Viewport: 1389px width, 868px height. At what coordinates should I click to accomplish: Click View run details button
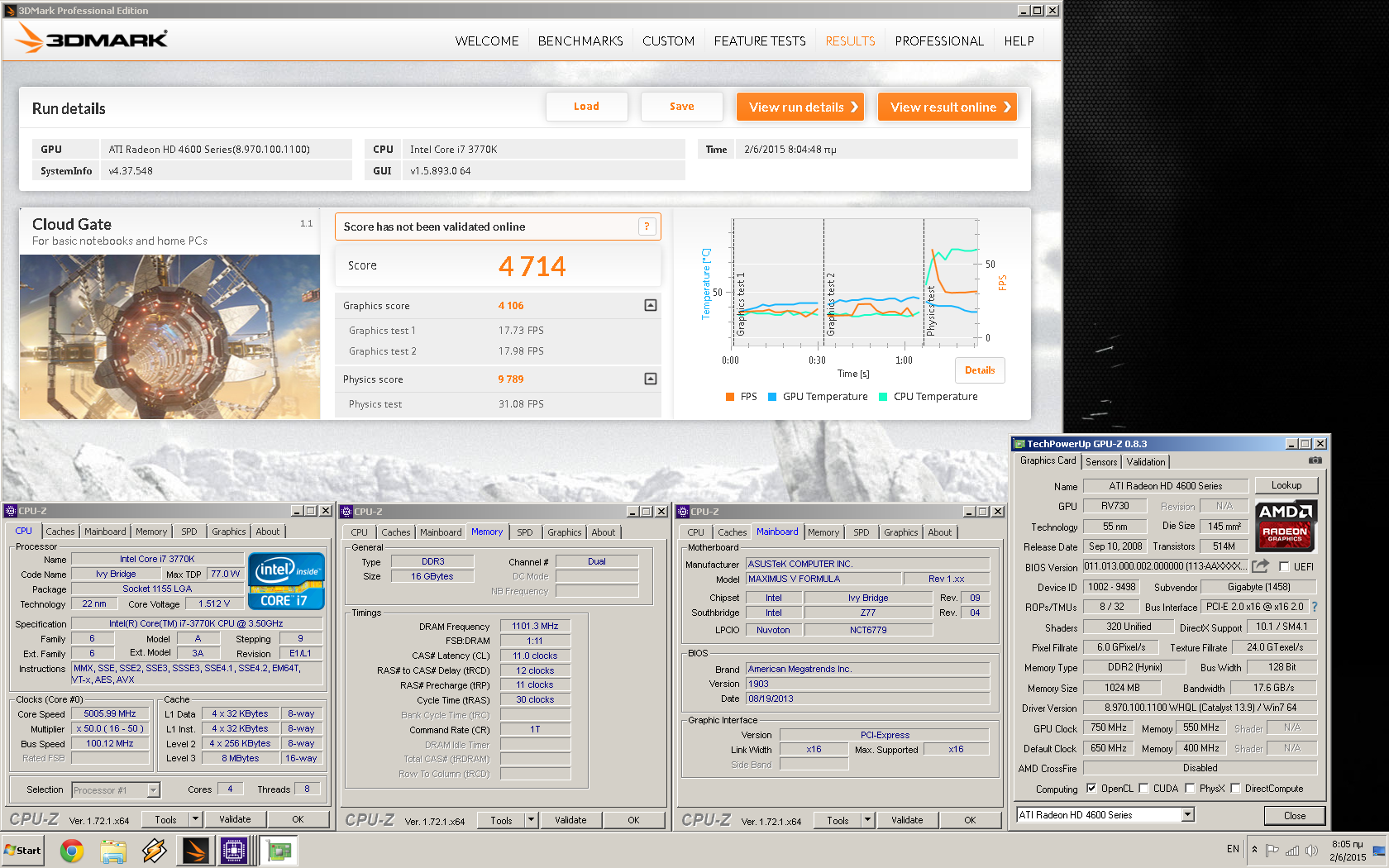[800, 107]
